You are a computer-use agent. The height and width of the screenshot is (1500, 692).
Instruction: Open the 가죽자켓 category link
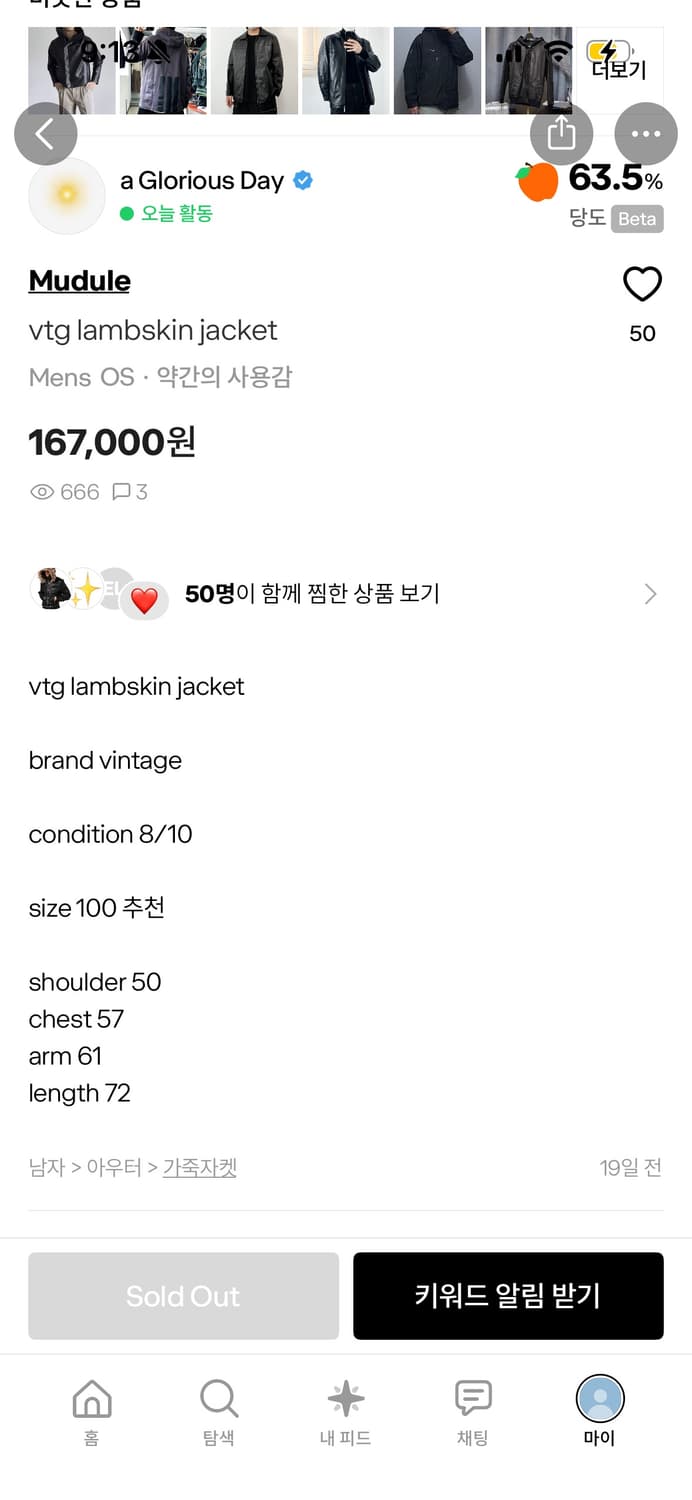point(199,1167)
